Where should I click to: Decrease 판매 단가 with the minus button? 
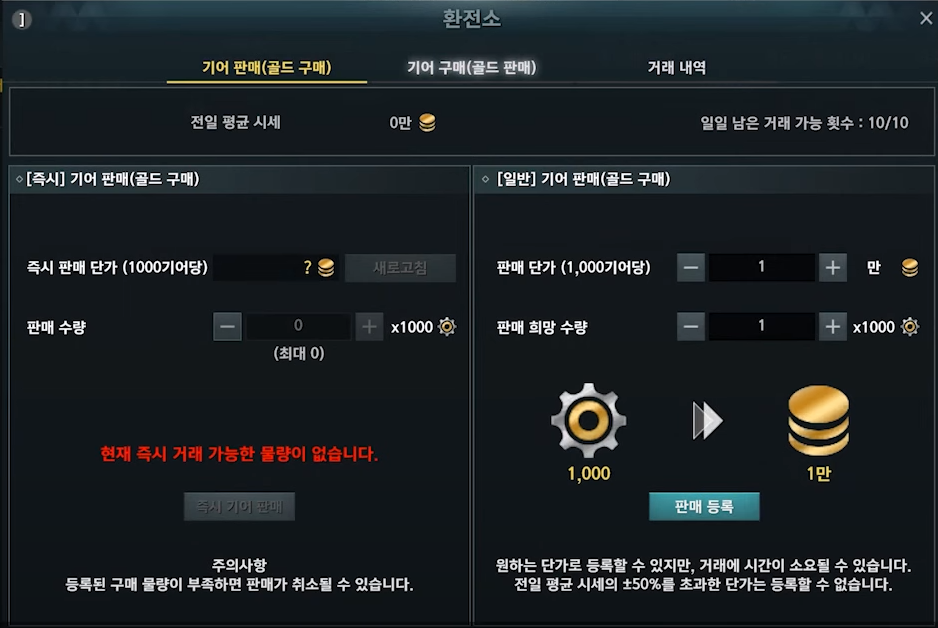click(691, 267)
